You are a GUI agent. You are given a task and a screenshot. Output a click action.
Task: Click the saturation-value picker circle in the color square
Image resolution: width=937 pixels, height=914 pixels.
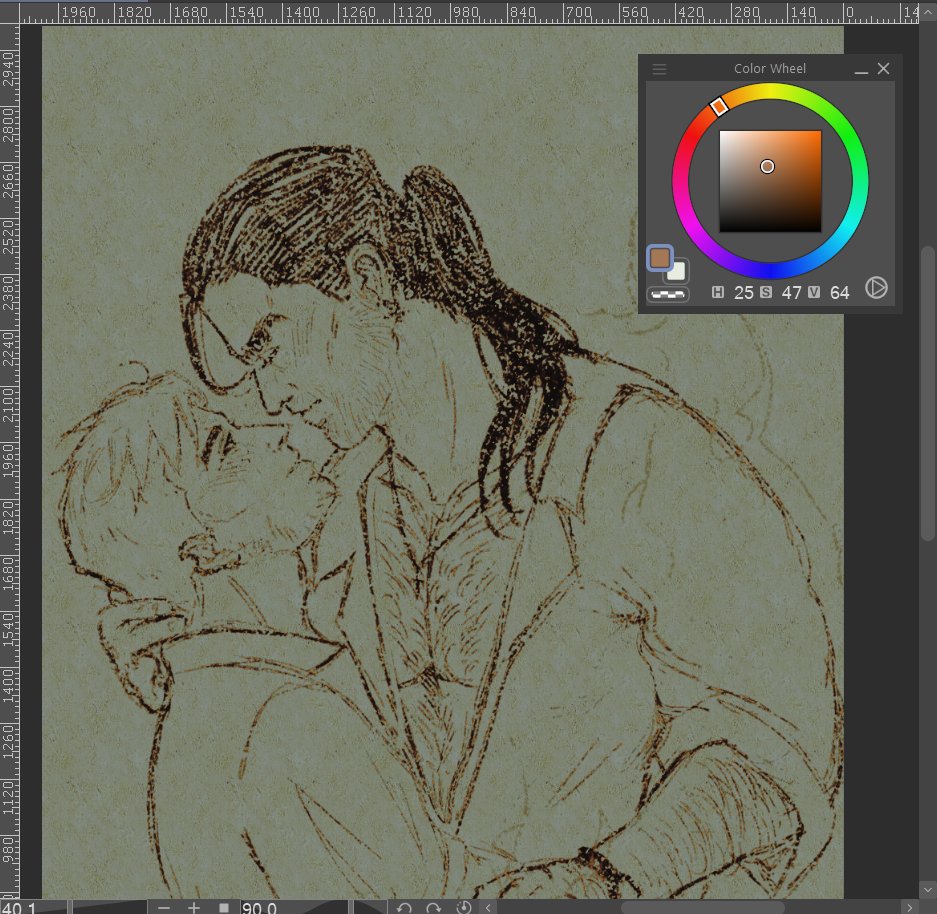[x=767, y=167]
